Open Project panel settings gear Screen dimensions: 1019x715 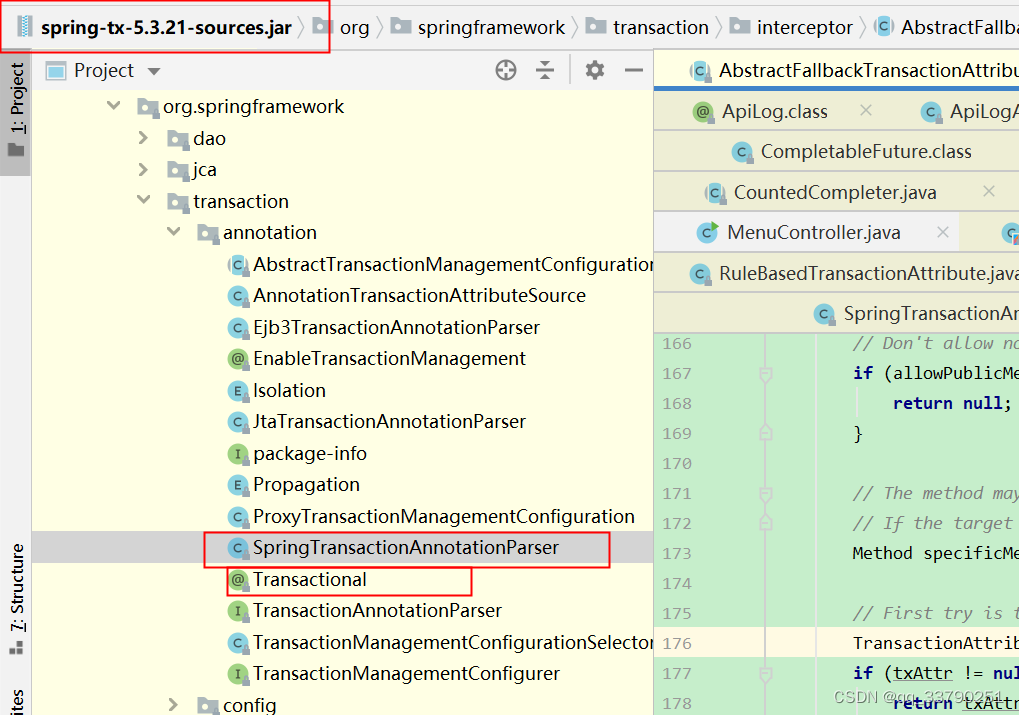click(594, 70)
